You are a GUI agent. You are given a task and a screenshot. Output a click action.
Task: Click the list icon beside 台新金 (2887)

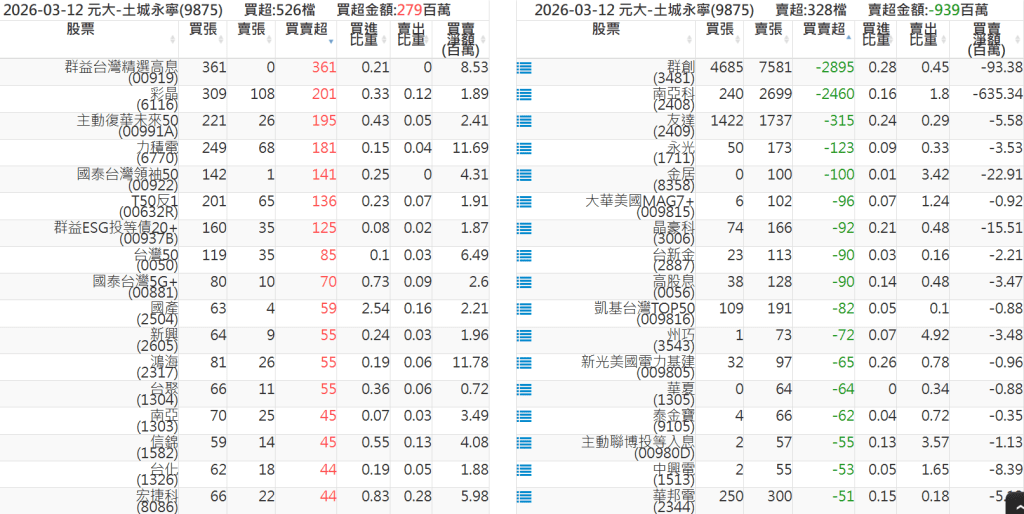[x=523, y=256]
